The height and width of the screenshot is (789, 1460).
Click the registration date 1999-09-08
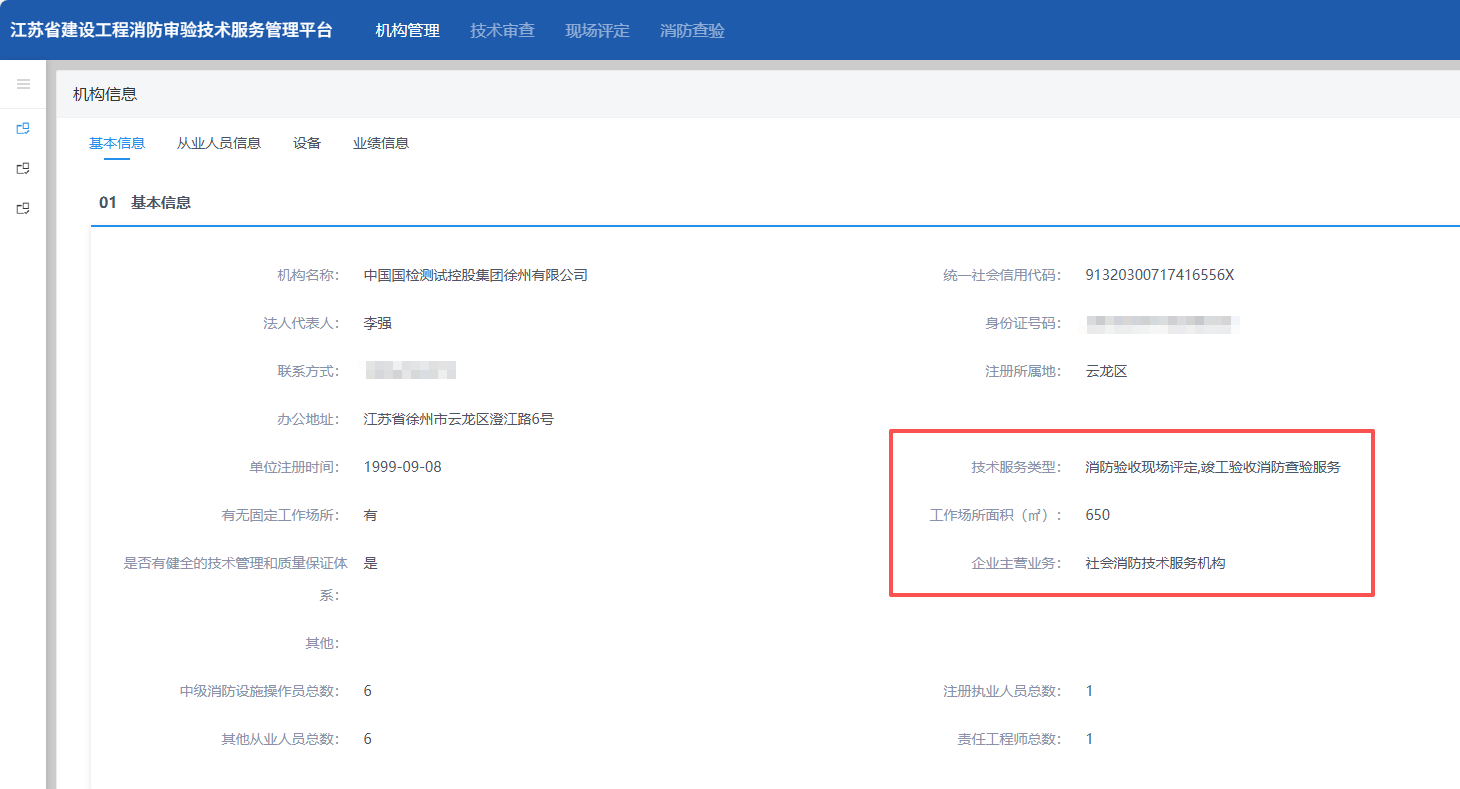[403, 467]
